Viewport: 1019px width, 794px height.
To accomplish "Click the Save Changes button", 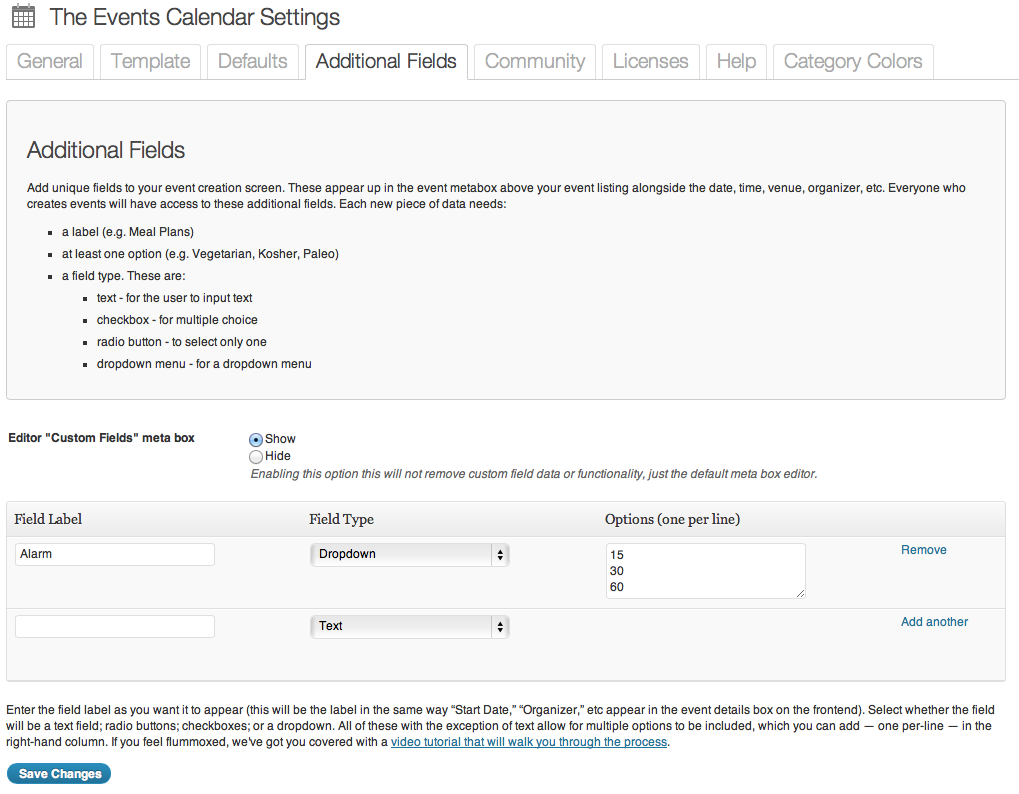I will click(59, 774).
